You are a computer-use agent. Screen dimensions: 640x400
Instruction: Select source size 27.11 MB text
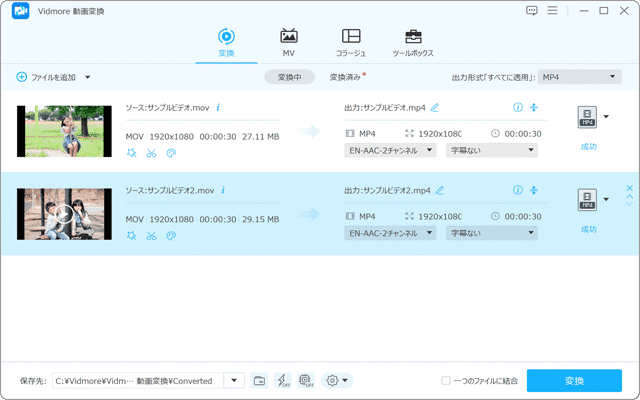tap(260, 136)
